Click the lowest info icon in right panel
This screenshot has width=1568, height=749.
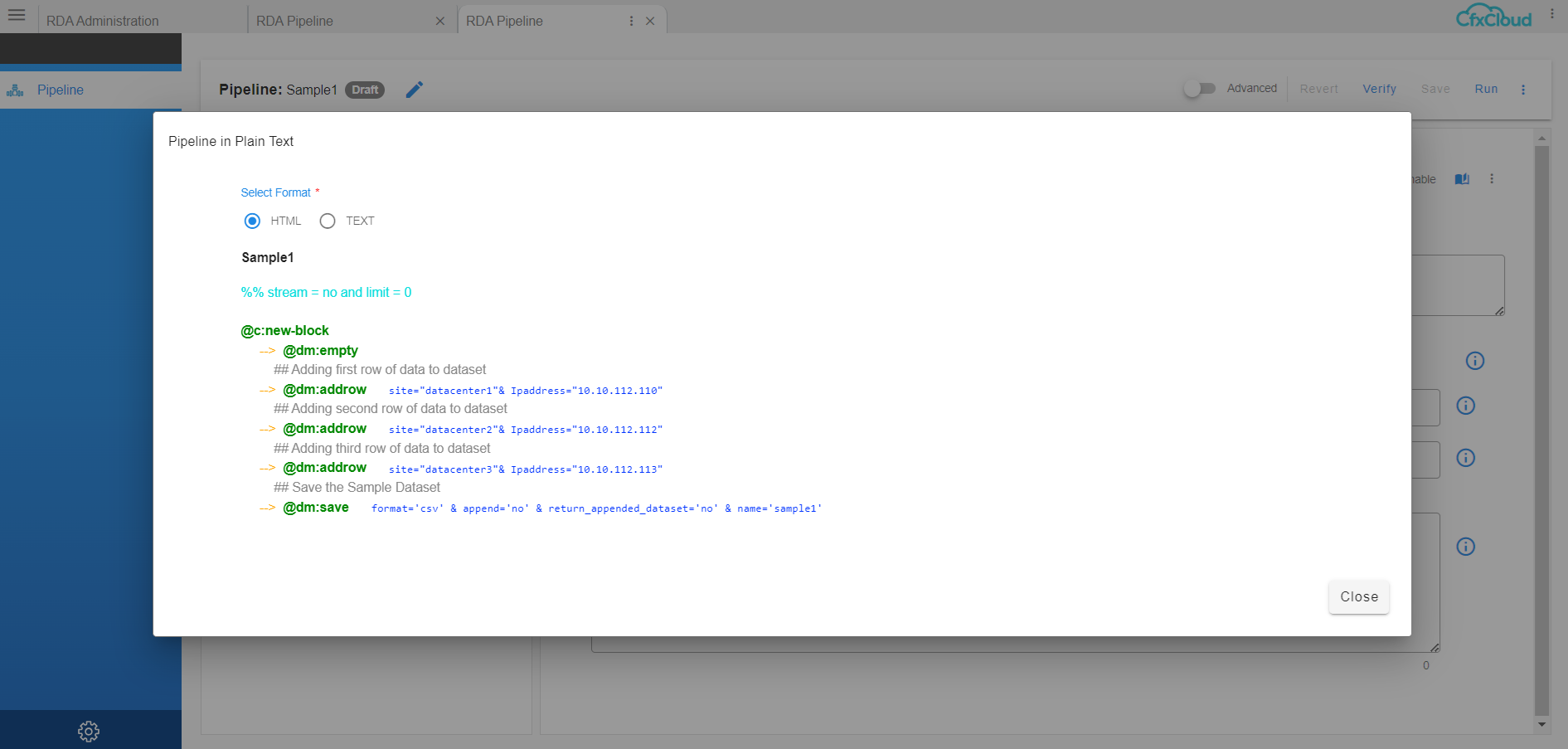tap(1466, 546)
